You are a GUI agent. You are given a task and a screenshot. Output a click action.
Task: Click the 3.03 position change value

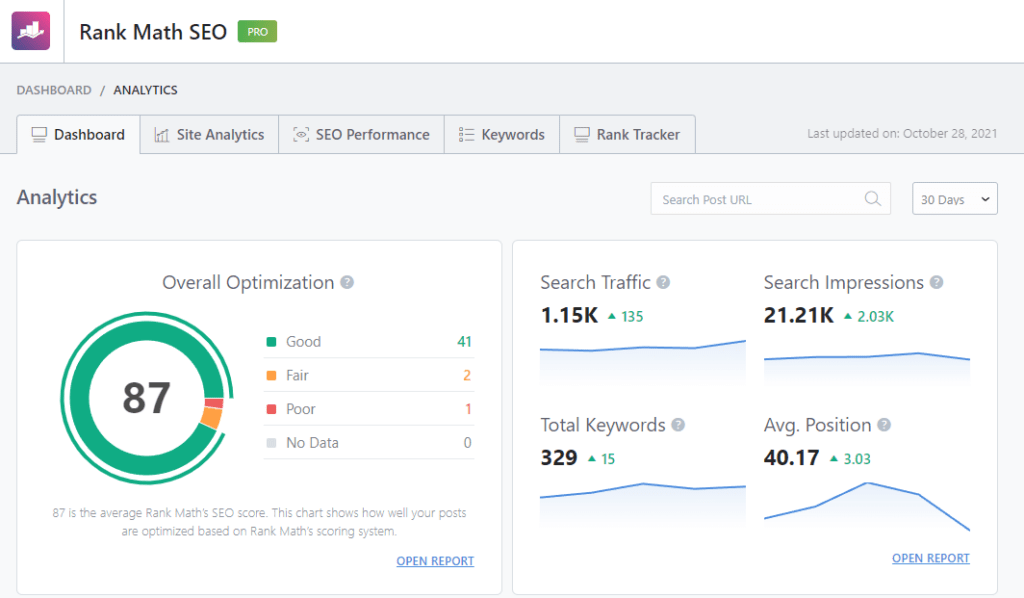[x=857, y=459]
